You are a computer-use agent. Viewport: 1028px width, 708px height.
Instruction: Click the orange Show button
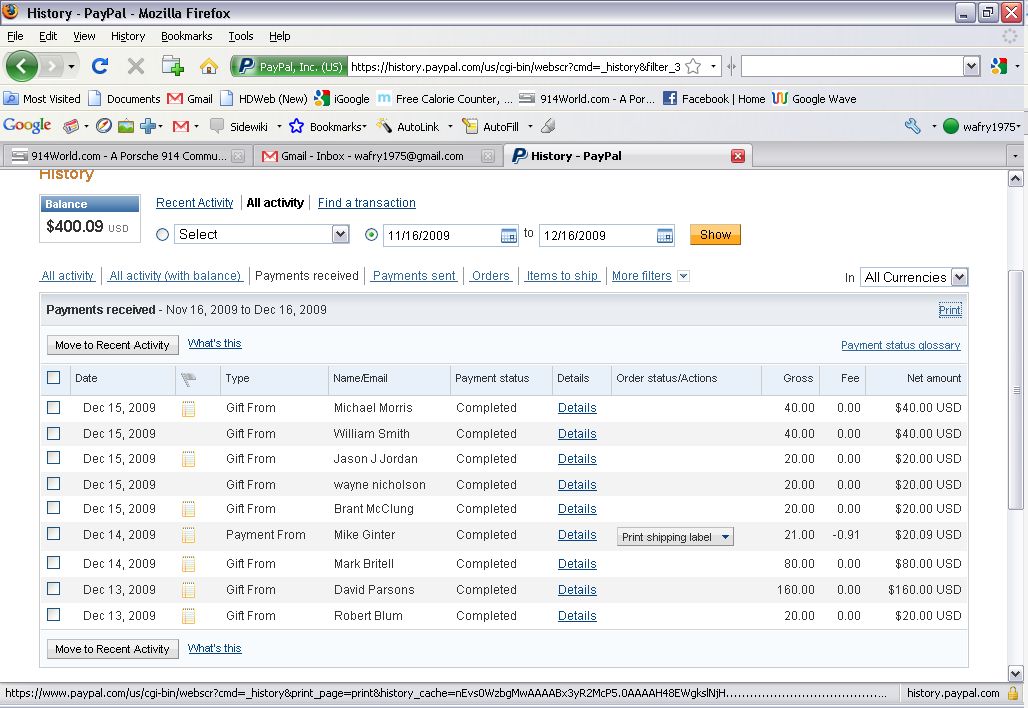click(715, 235)
